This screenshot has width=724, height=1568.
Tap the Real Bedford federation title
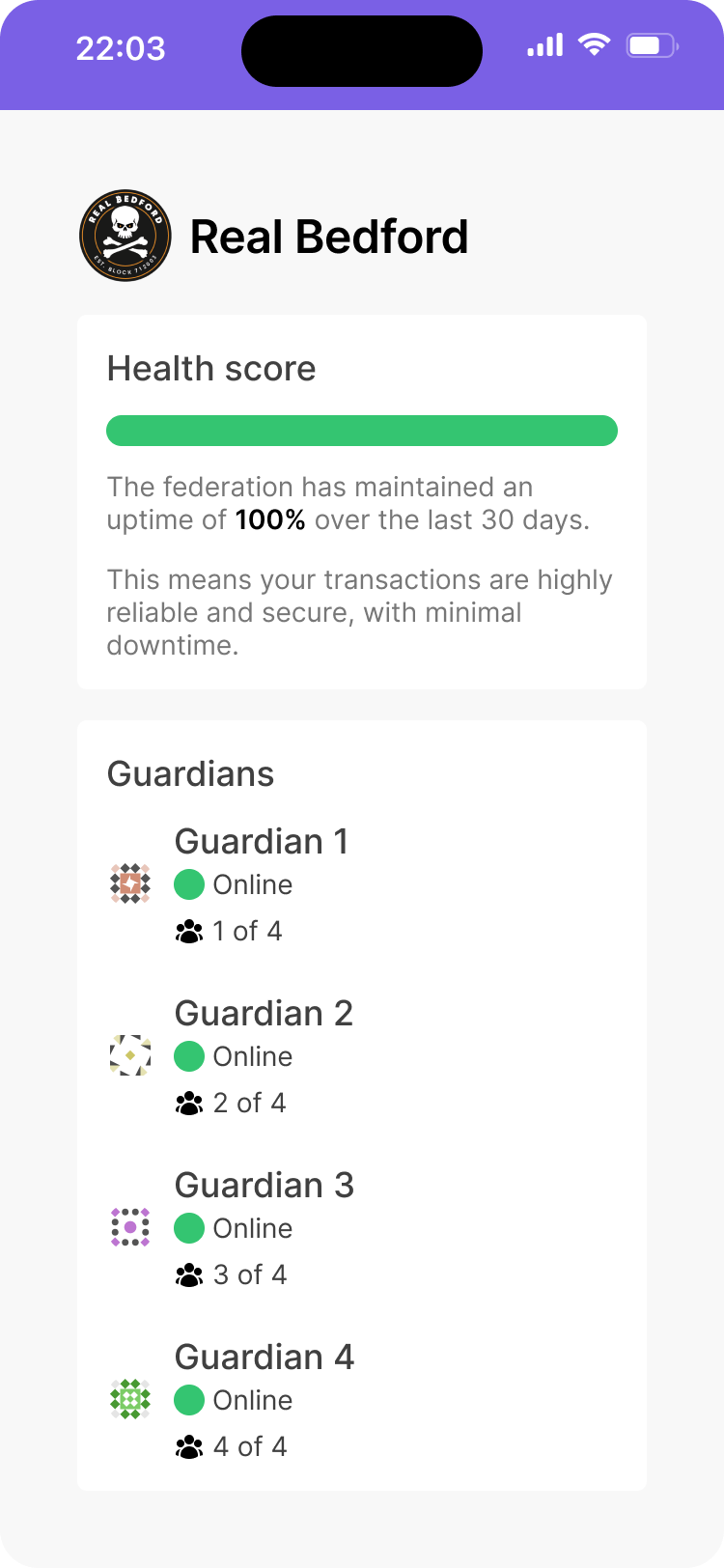point(329,238)
